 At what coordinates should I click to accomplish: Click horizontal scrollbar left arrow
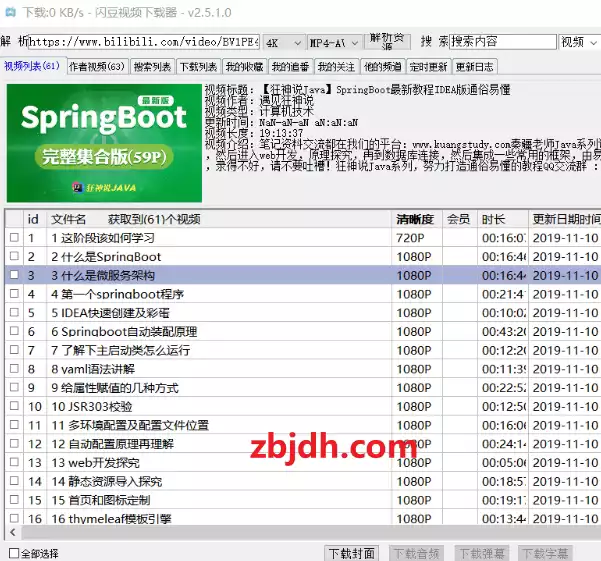pyautogui.click(x=13, y=532)
